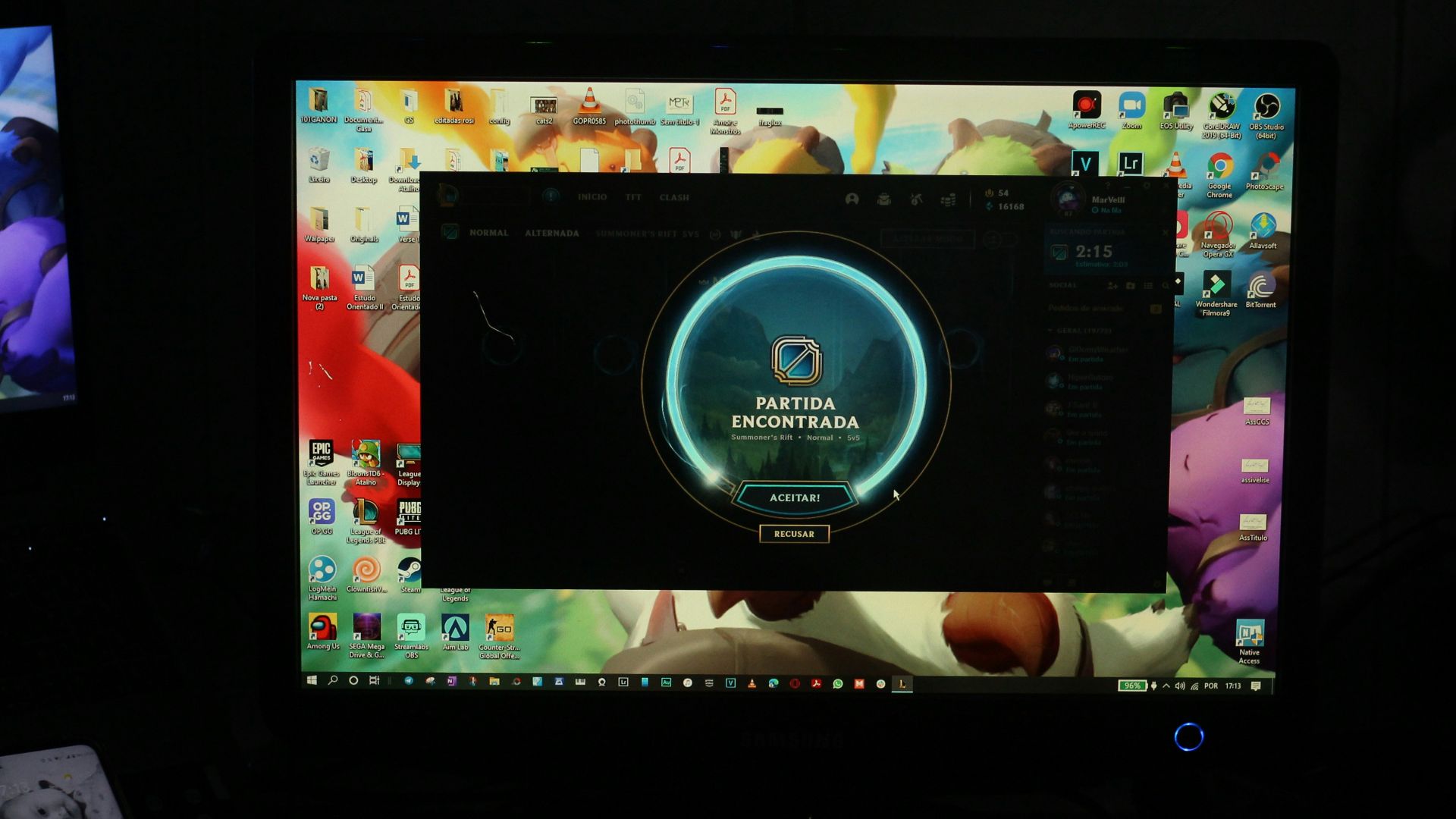Click the friend search magnifier icon

(1166, 287)
